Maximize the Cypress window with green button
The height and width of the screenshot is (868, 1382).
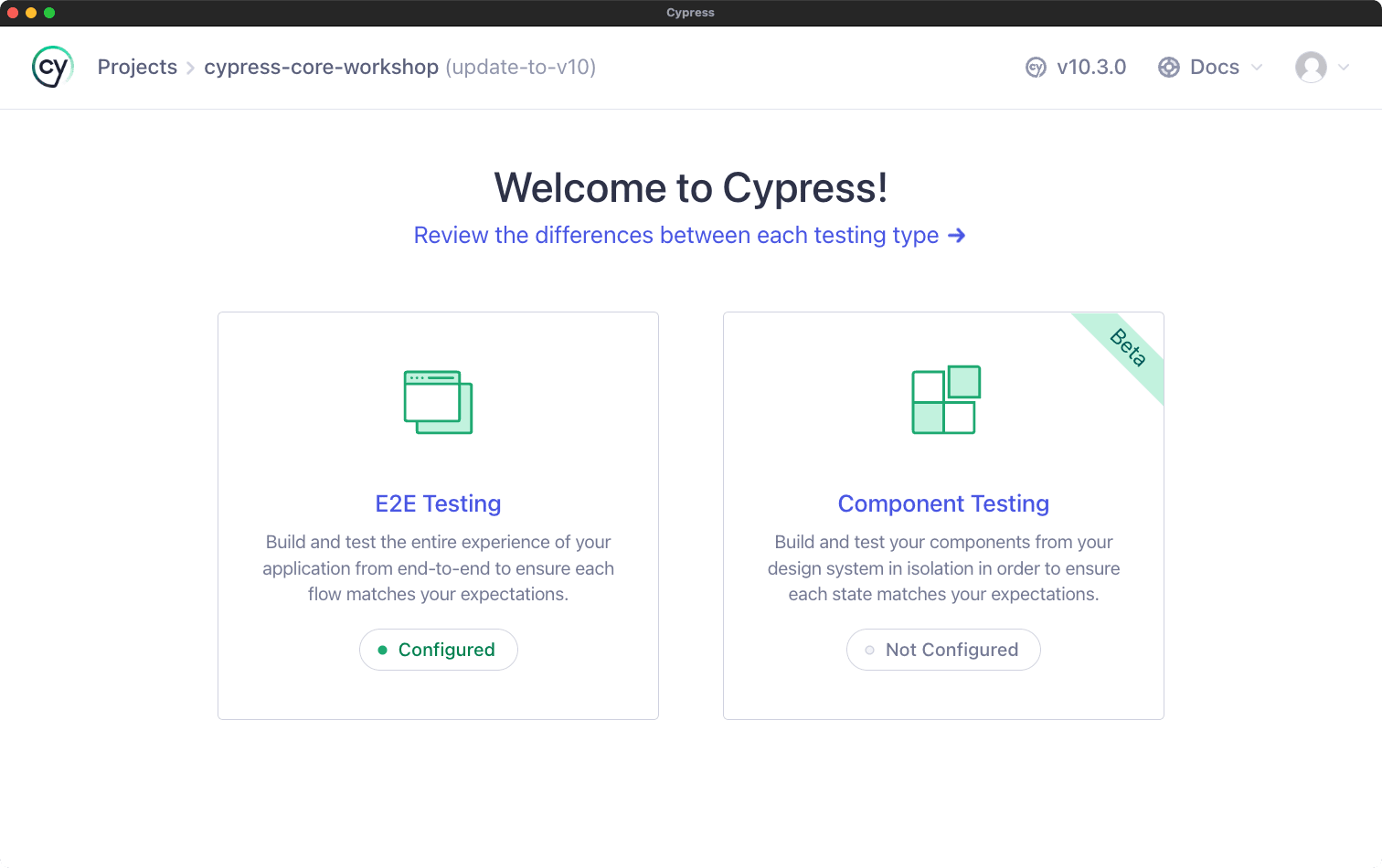49,13
